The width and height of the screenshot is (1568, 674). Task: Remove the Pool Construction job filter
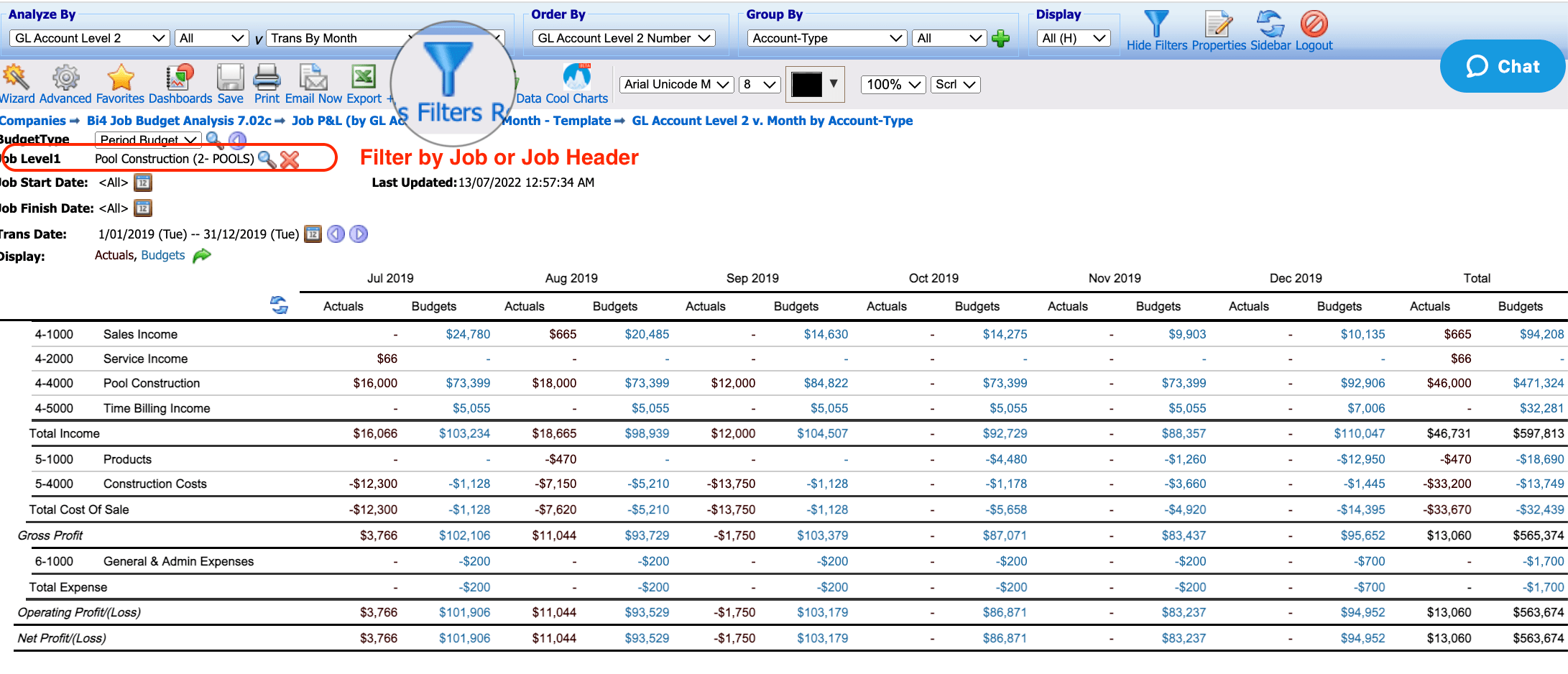pyautogui.click(x=290, y=160)
